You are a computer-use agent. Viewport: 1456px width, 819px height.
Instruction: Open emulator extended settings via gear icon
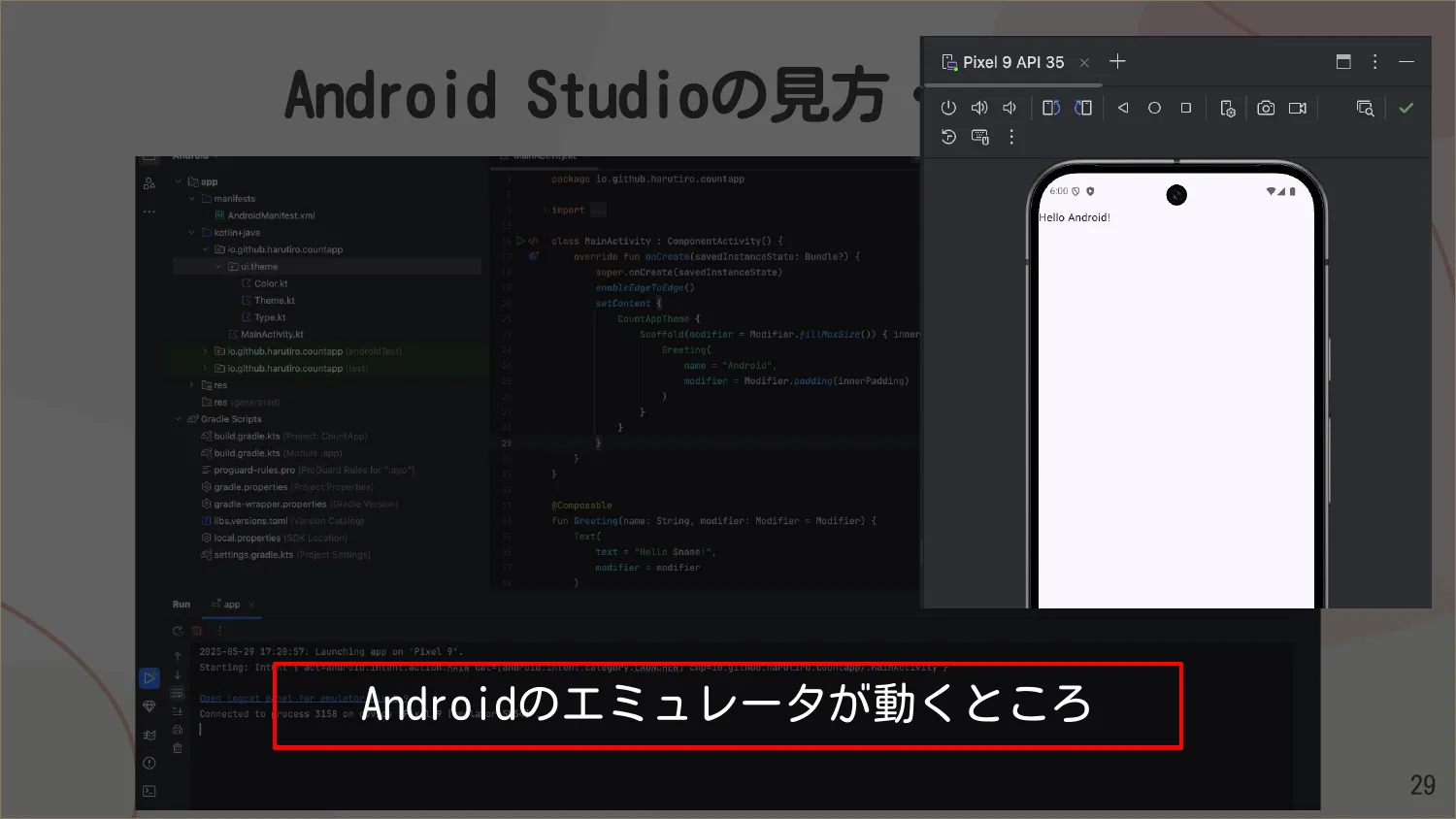coord(1228,107)
